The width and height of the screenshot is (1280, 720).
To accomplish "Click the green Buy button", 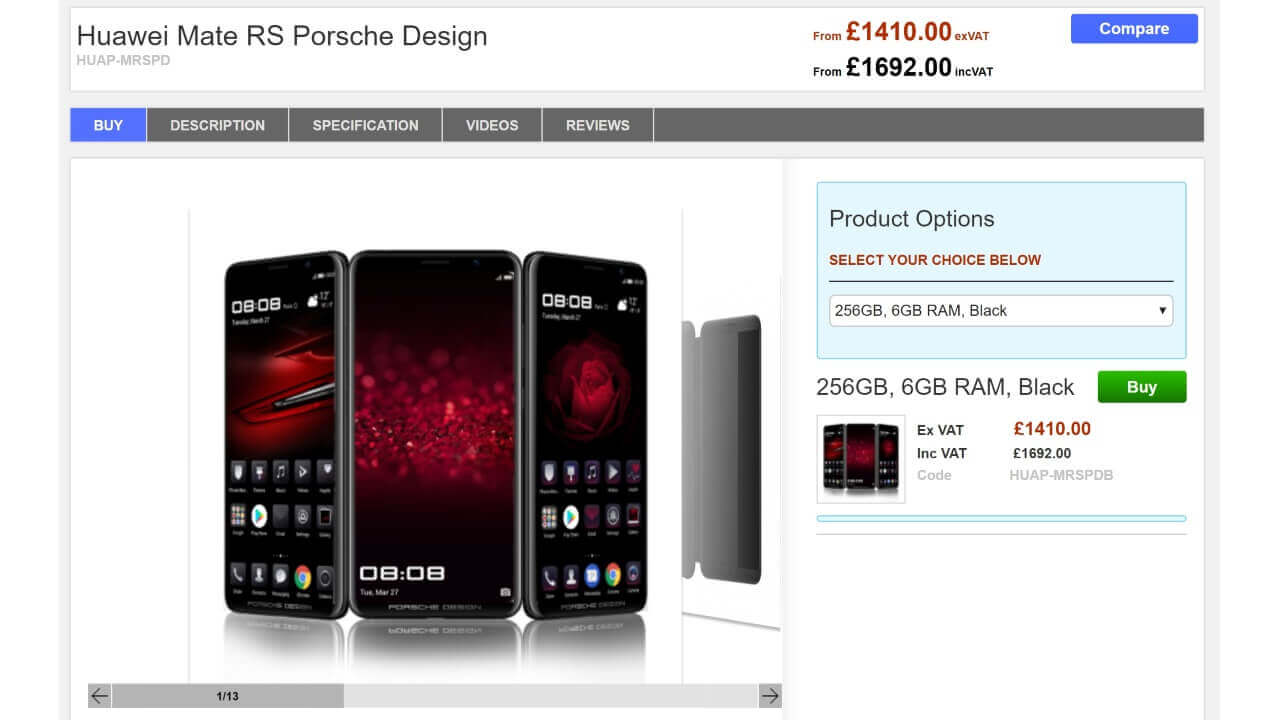I will pyautogui.click(x=1142, y=387).
